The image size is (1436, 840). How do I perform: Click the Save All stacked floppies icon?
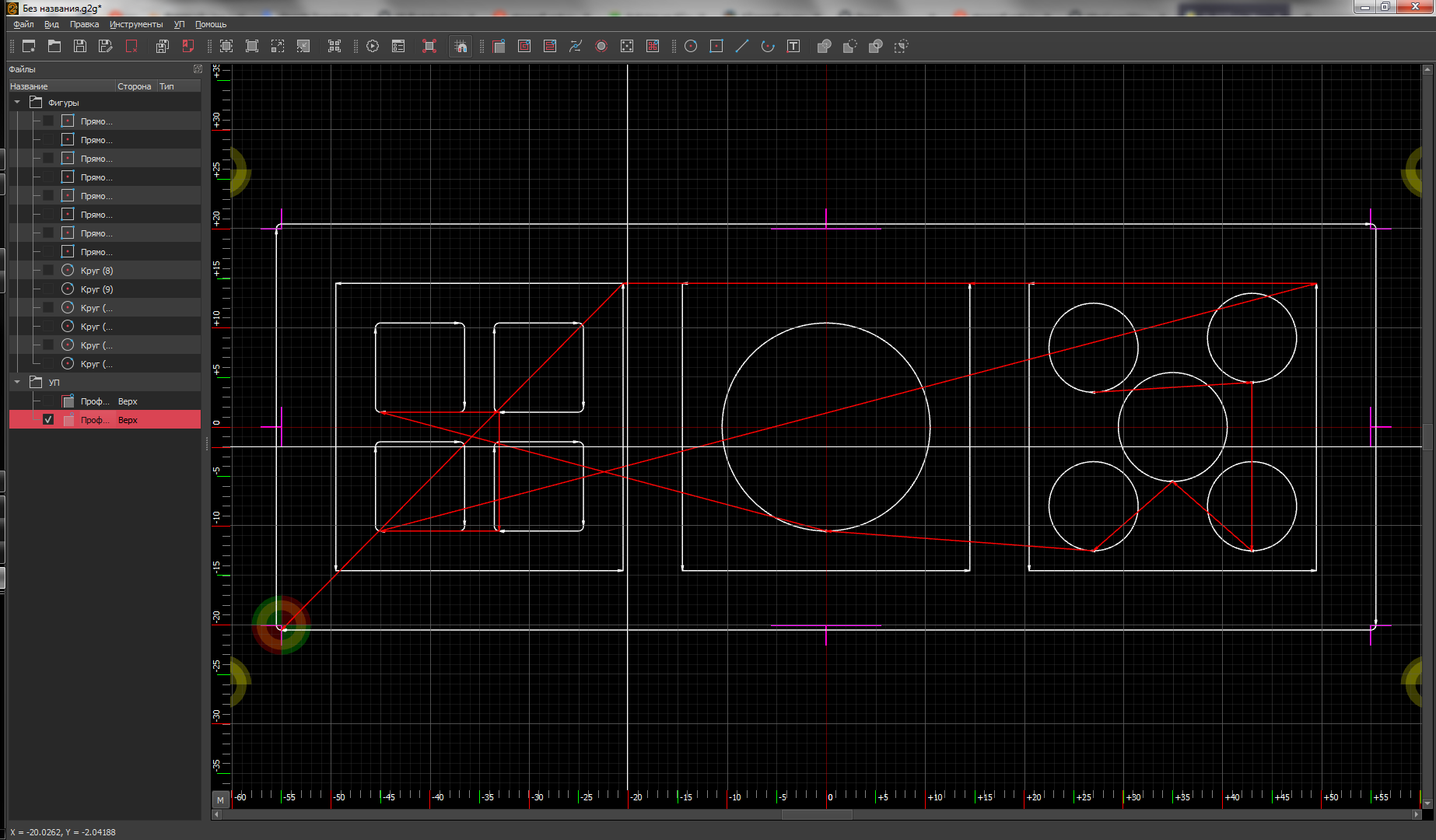click(163, 46)
